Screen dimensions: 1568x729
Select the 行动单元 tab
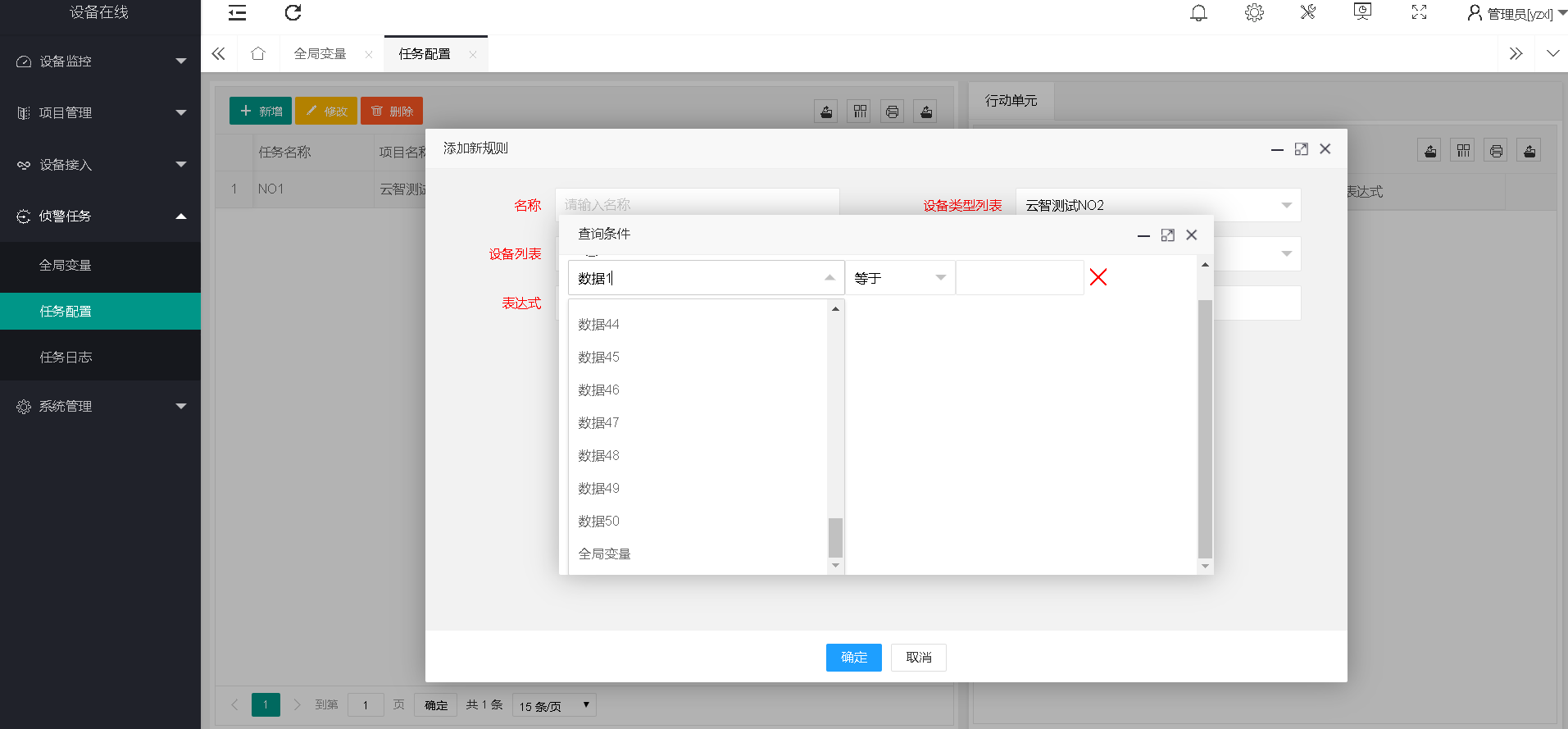(x=1011, y=100)
